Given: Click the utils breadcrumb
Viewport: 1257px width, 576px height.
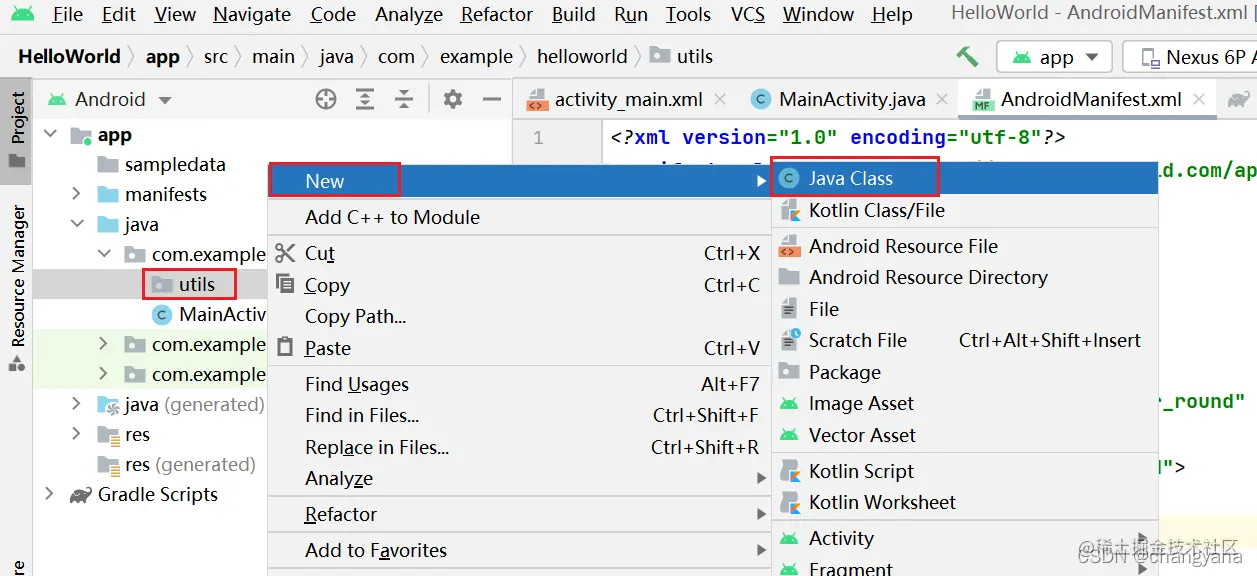Looking at the screenshot, I should coord(695,57).
